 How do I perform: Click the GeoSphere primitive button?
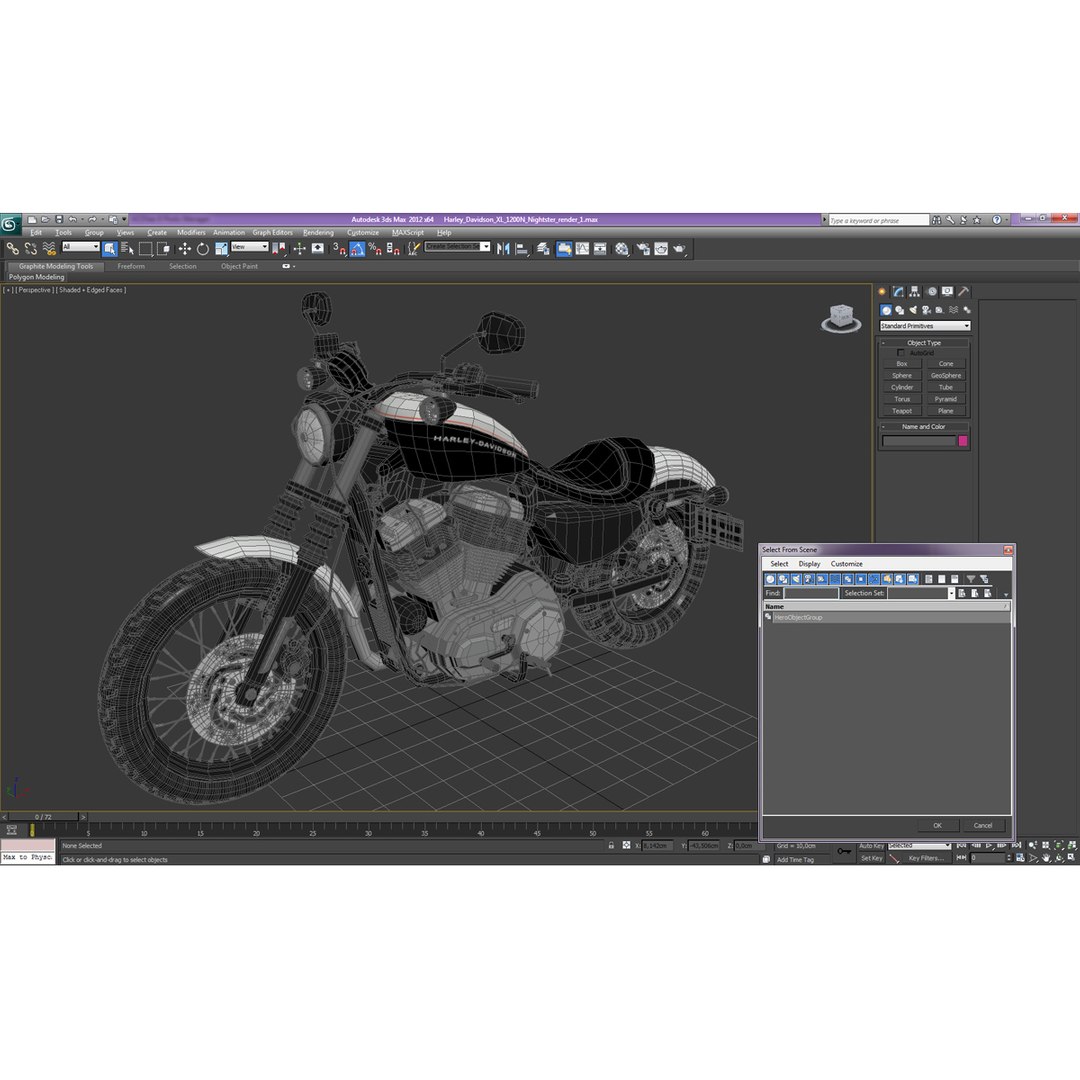(946, 375)
